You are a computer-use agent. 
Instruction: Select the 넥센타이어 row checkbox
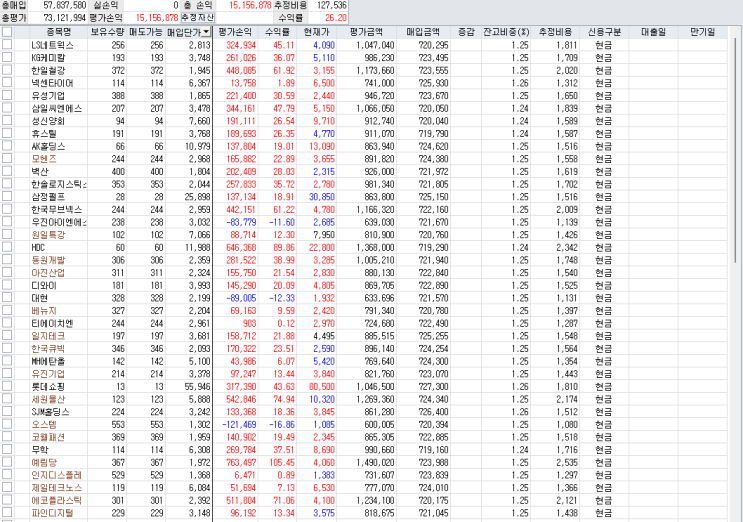tap(7, 82)
